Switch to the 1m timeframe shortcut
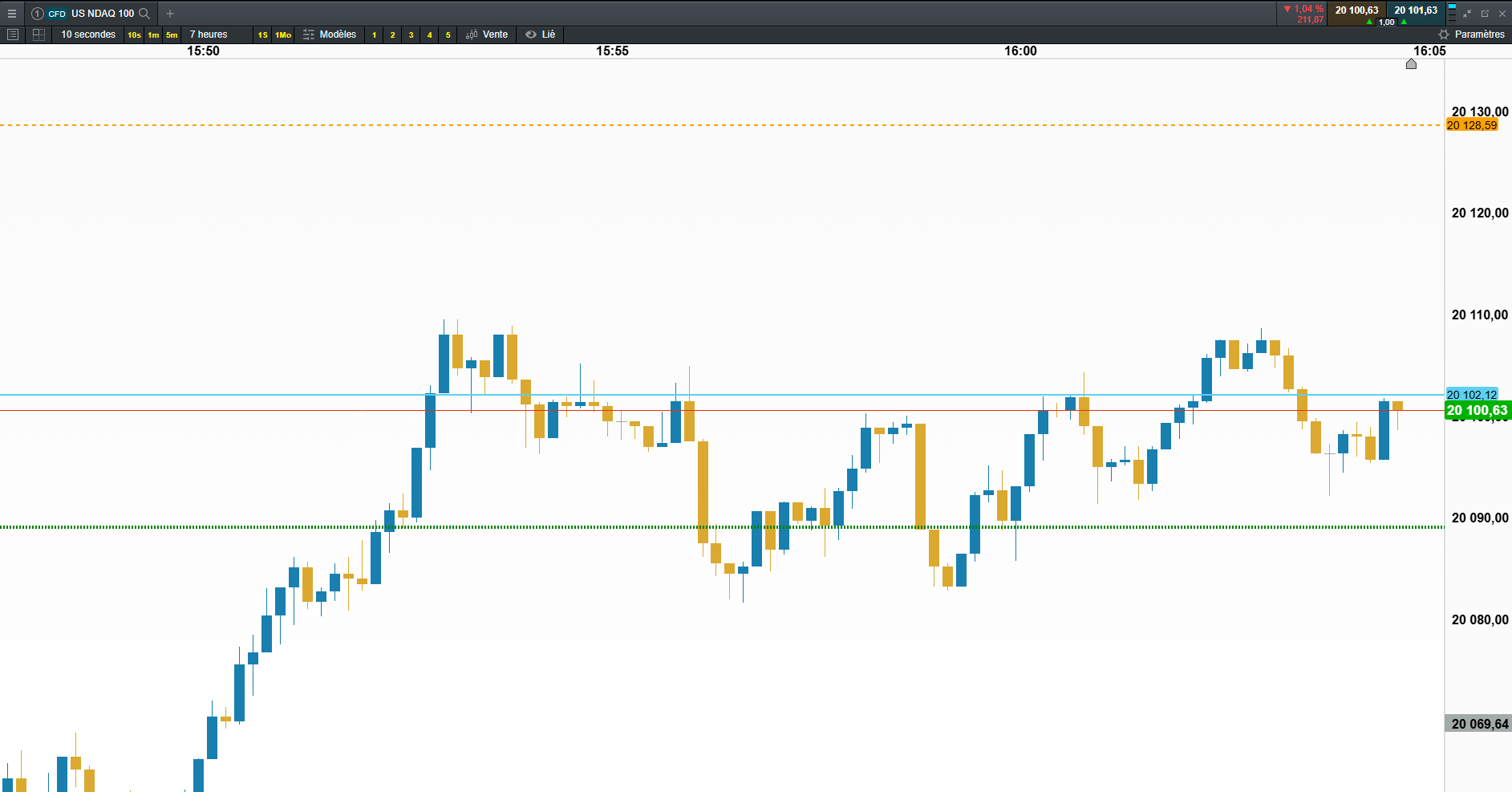The height and width of the screenshot is (792, 1512). point(153,35)
